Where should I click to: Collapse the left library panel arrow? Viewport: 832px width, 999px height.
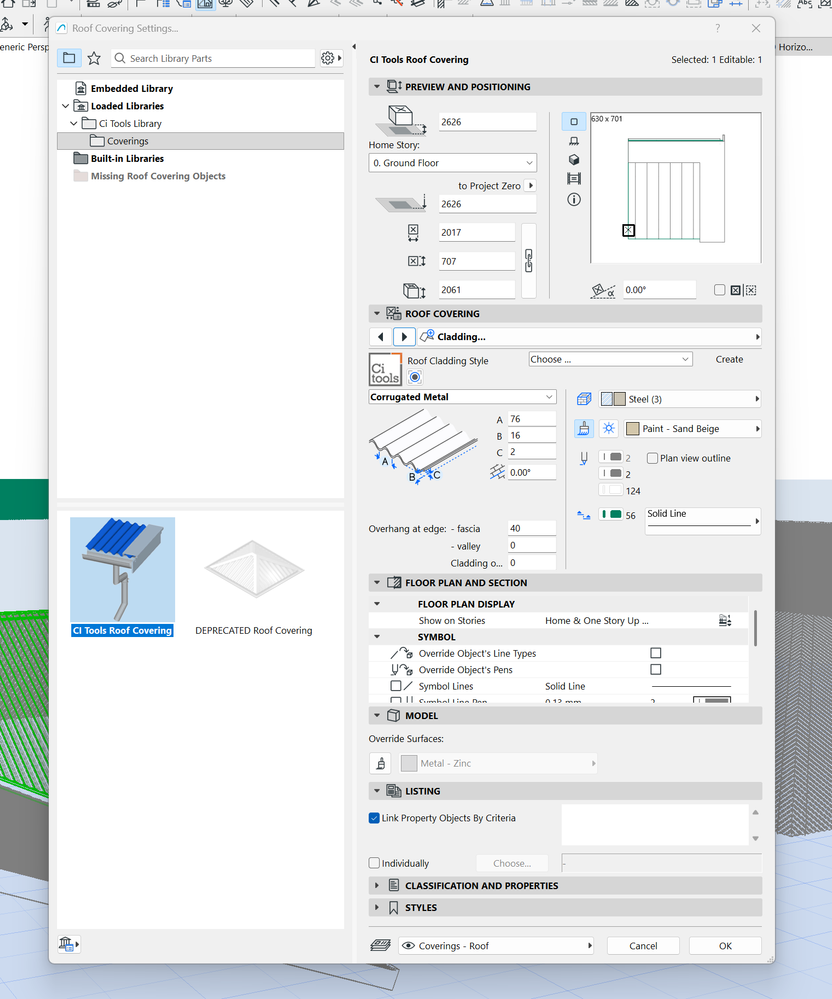click(x=354, y=47)
